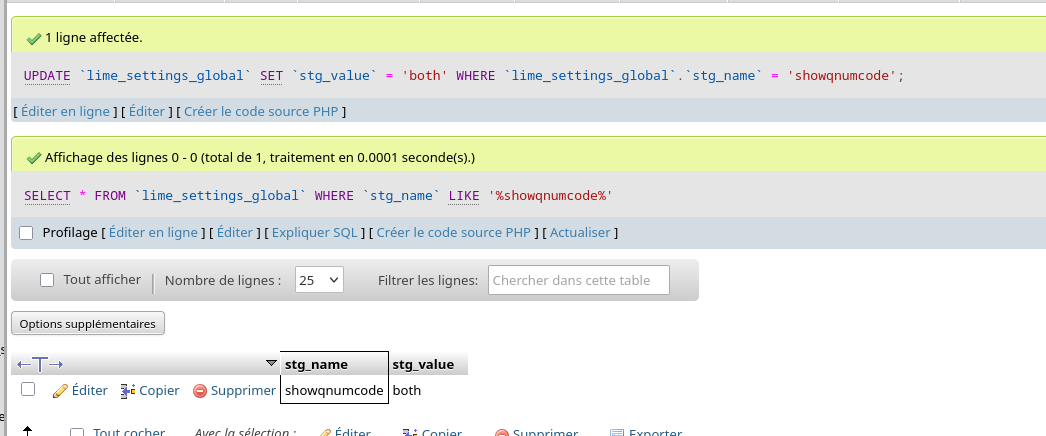Click the bottom Exporter icon

pyautogui.click(x=617, y=433)
